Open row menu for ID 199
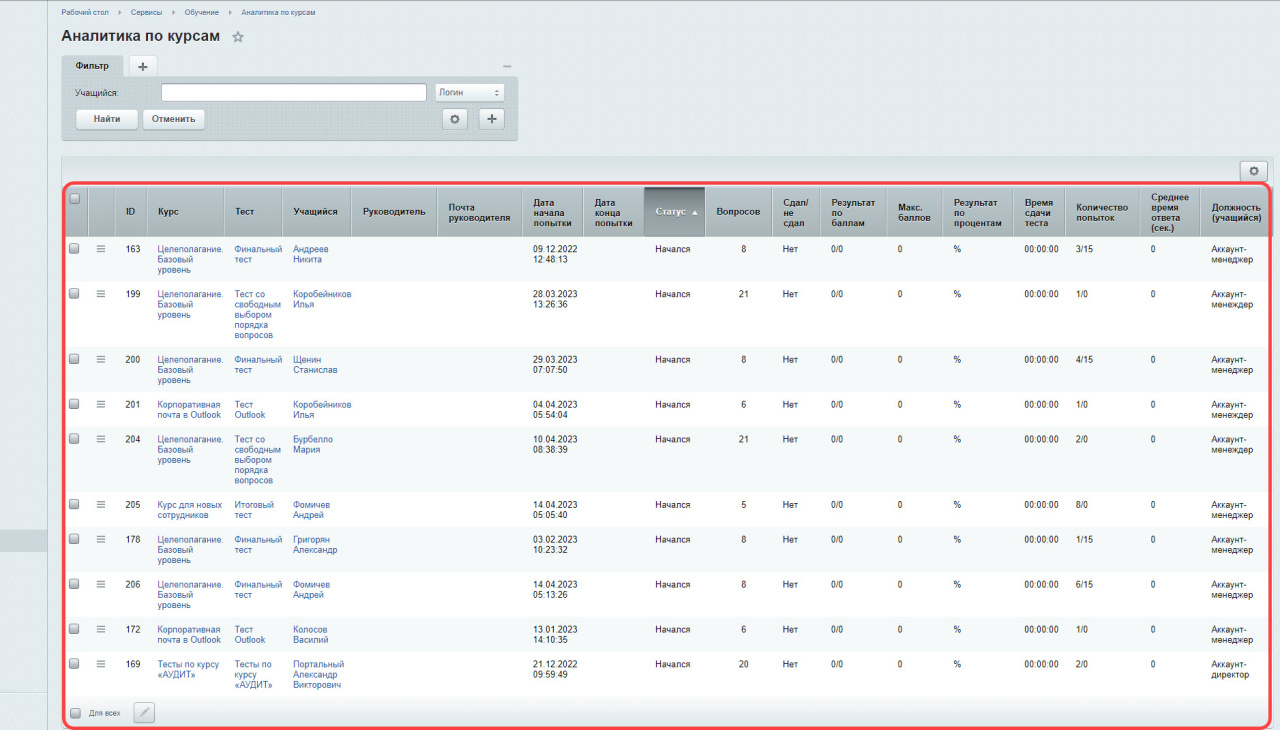Screen dimensions: 1280x730 tap(101, 294)
